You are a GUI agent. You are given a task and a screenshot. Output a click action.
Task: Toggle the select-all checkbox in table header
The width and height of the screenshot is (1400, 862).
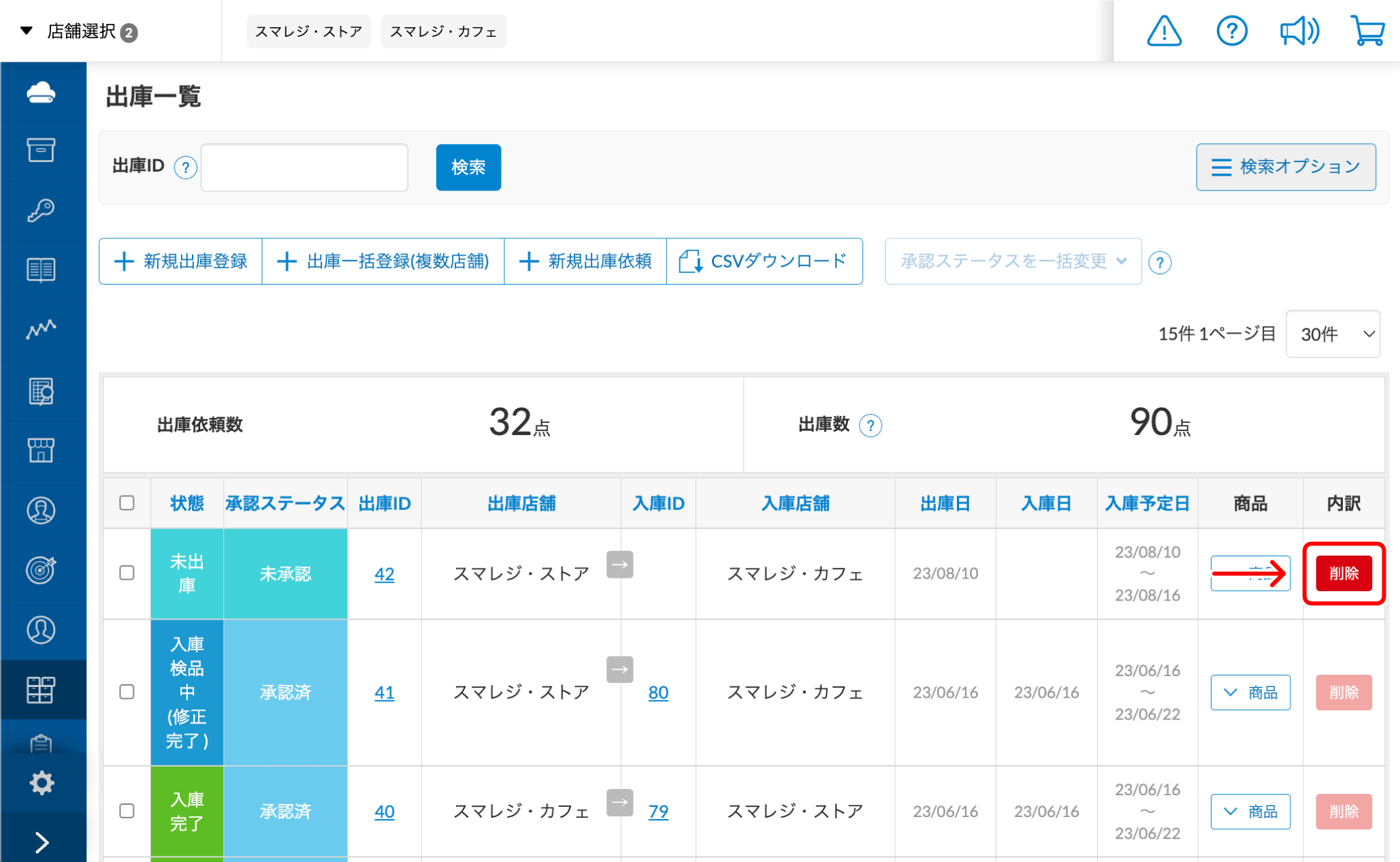(x=127, y=503)
